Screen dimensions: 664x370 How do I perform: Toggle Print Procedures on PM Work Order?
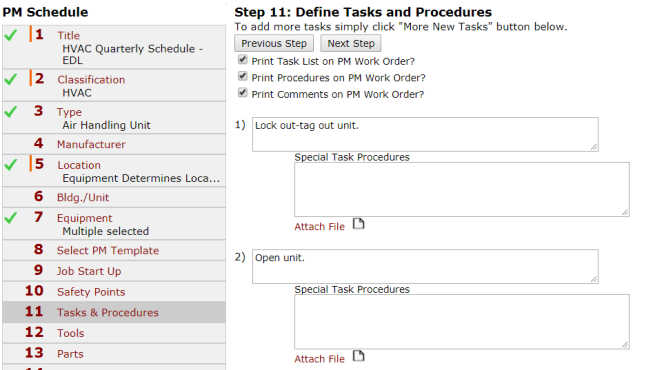tap(243, 76)
